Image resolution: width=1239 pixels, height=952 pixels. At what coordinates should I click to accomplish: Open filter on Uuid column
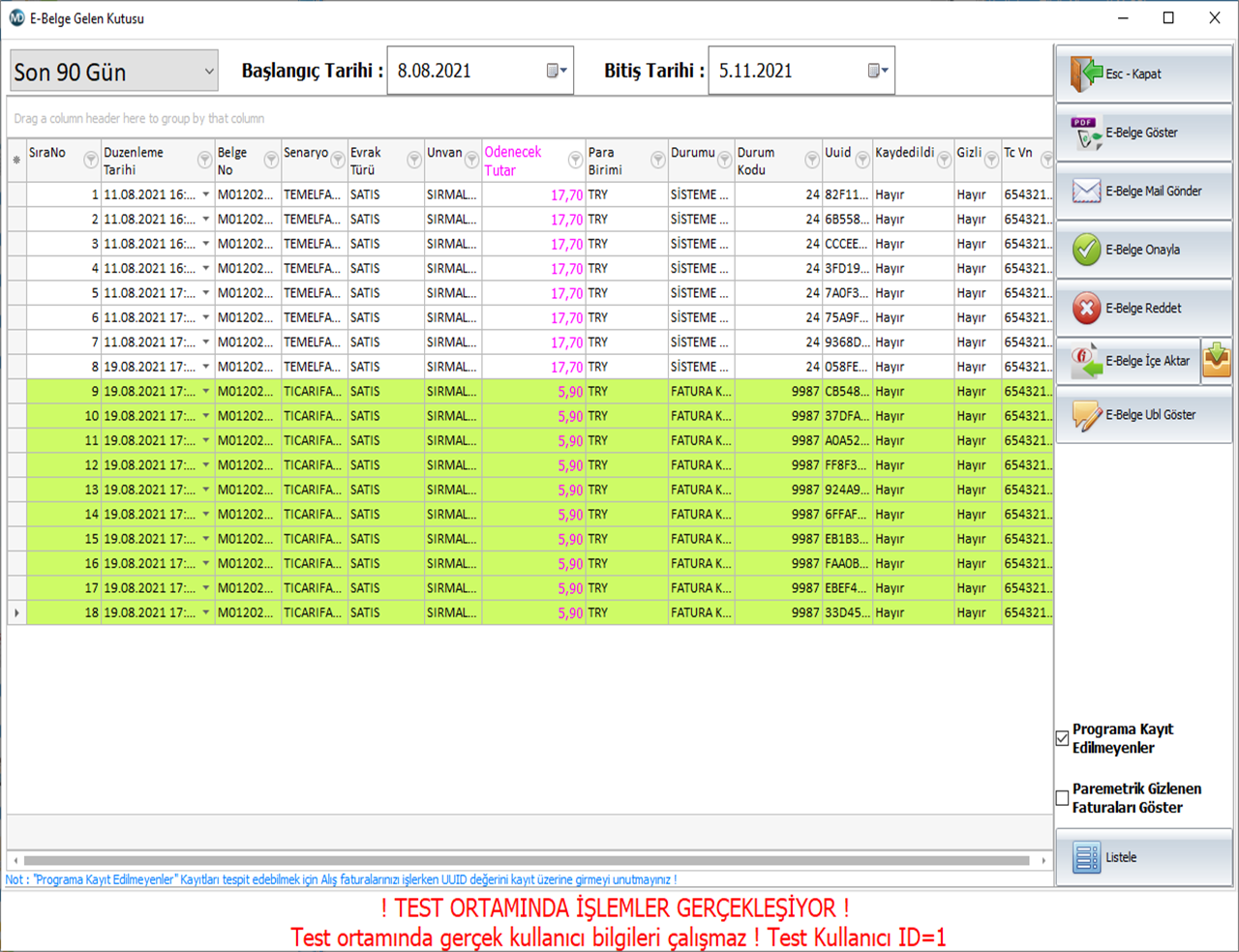pos(862,160)
